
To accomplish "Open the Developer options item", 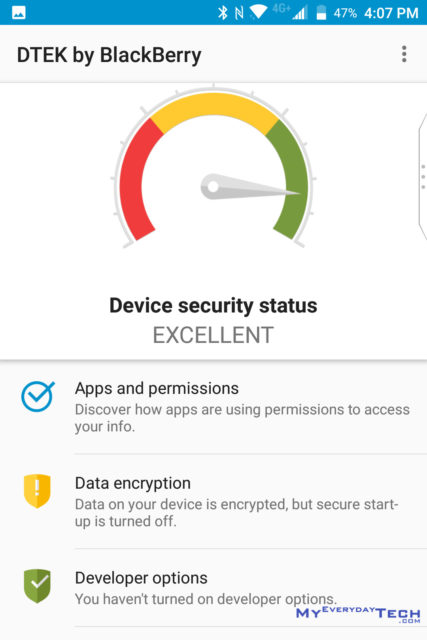I will click(214, 588).
